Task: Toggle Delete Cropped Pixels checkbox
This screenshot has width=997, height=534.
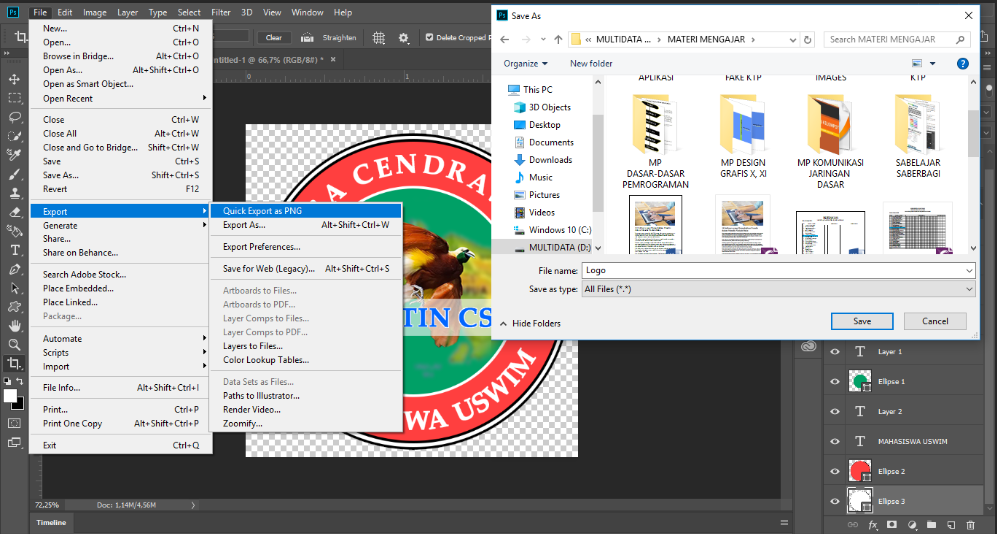Action: (429, 38)
